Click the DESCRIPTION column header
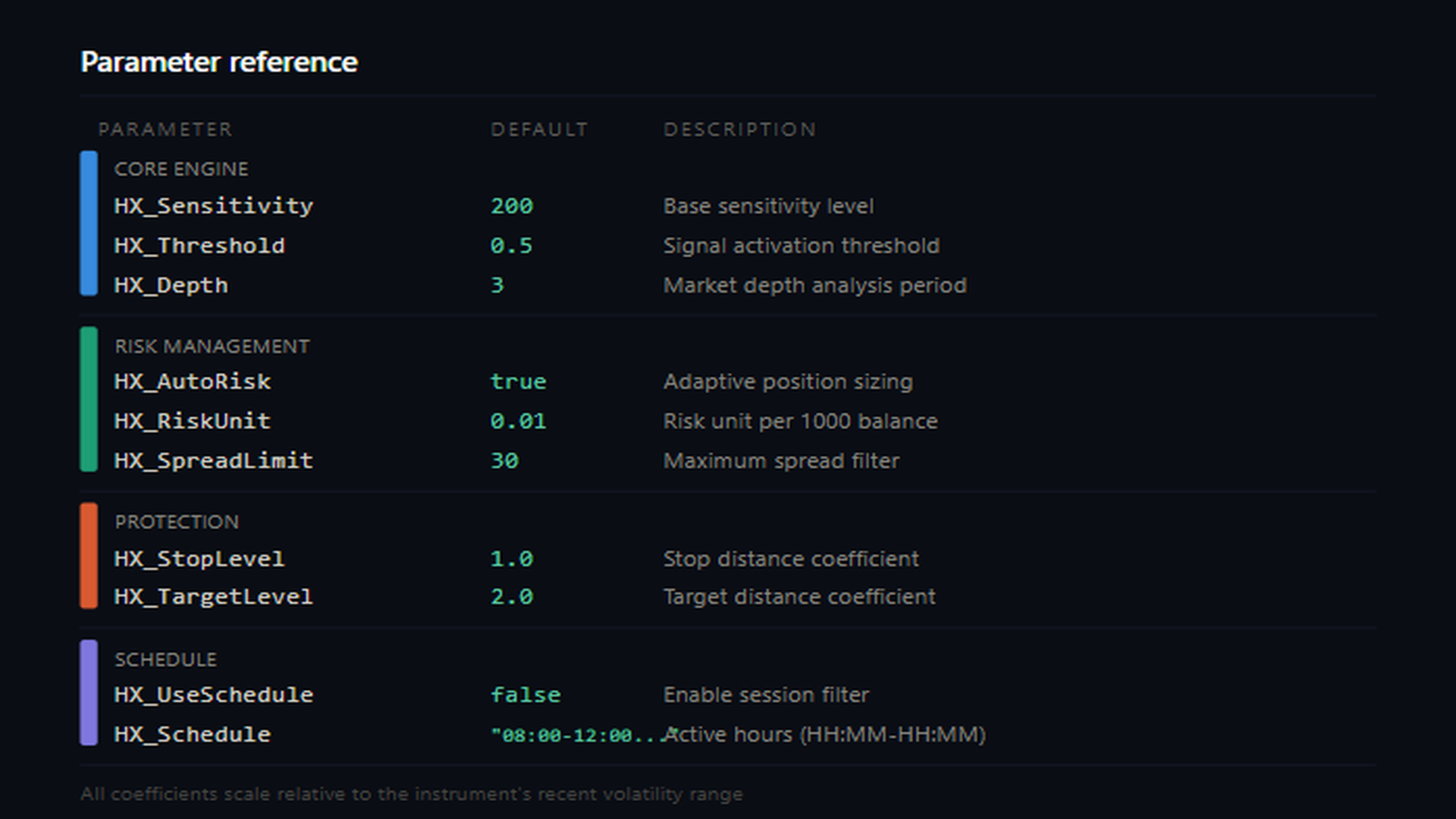The height and width of the screenshot is (819, 1456). [x=739, y=130]
